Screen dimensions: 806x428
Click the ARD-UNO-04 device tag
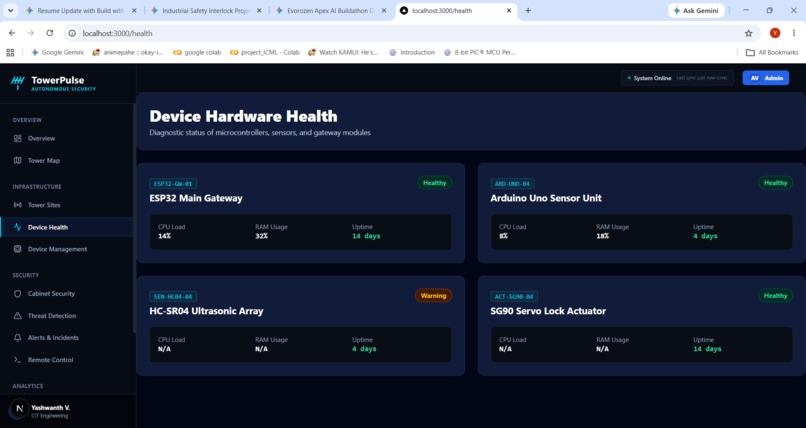tap(512, 183)
